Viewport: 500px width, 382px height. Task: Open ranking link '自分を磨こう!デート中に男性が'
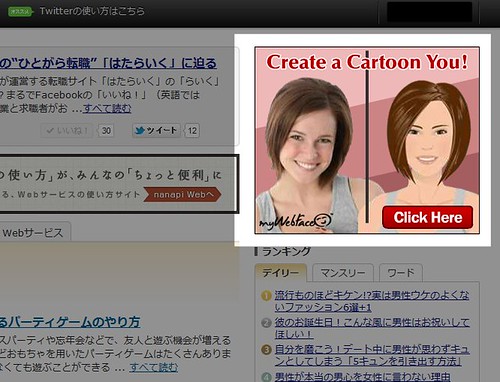pyautogui.click(x=372, y=355)
